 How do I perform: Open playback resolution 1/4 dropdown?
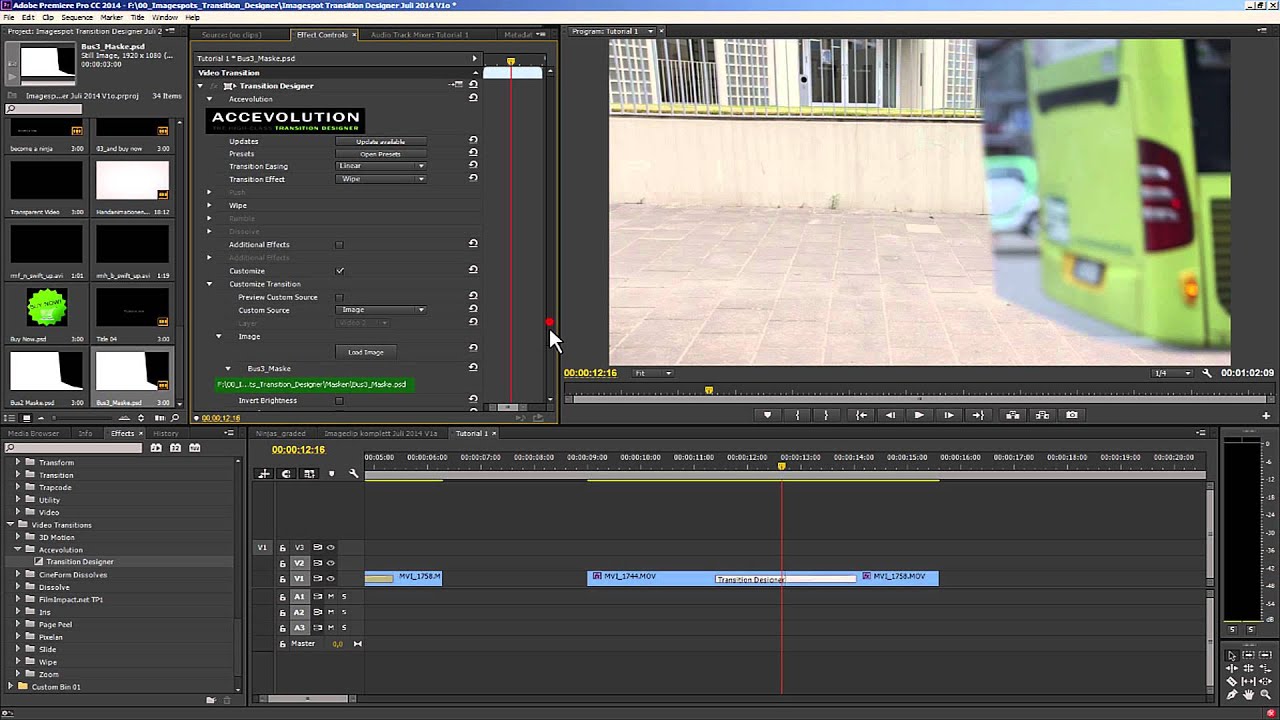click(1173, 373)
